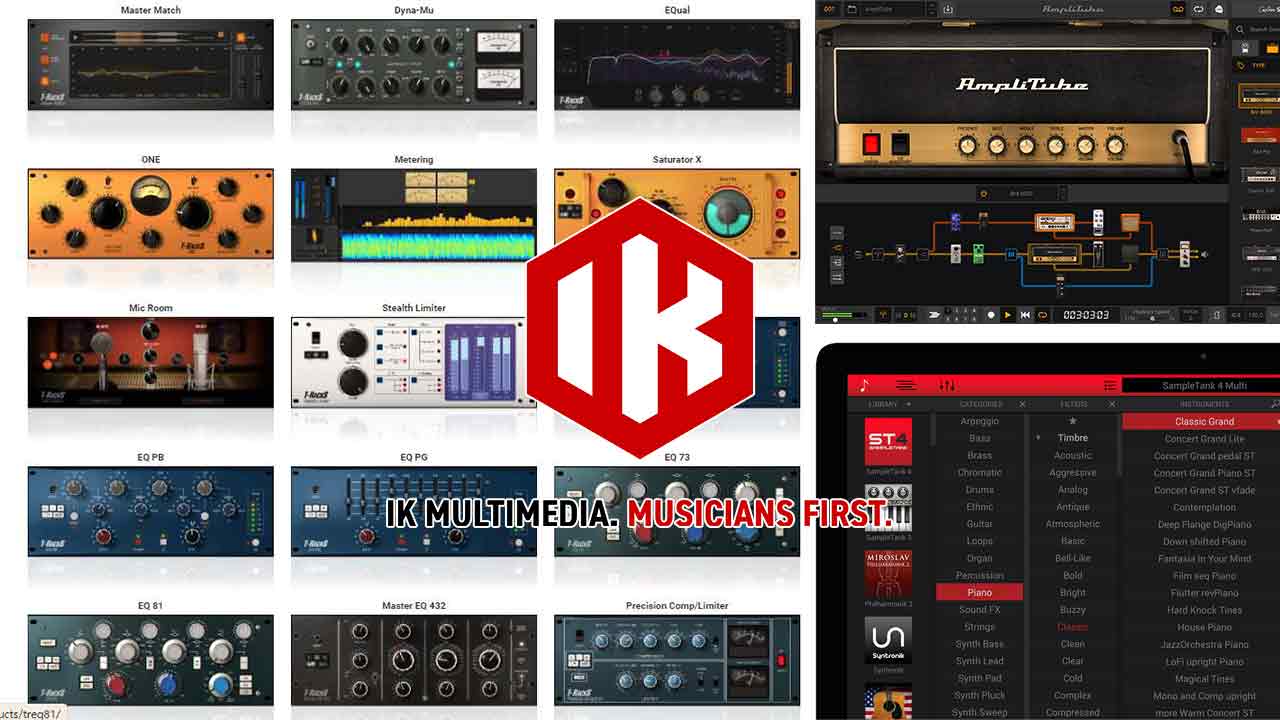This screenshot has width=1280, height=720.
Task: Click the record button in AmpliTube transport
Action: point(990,314)
